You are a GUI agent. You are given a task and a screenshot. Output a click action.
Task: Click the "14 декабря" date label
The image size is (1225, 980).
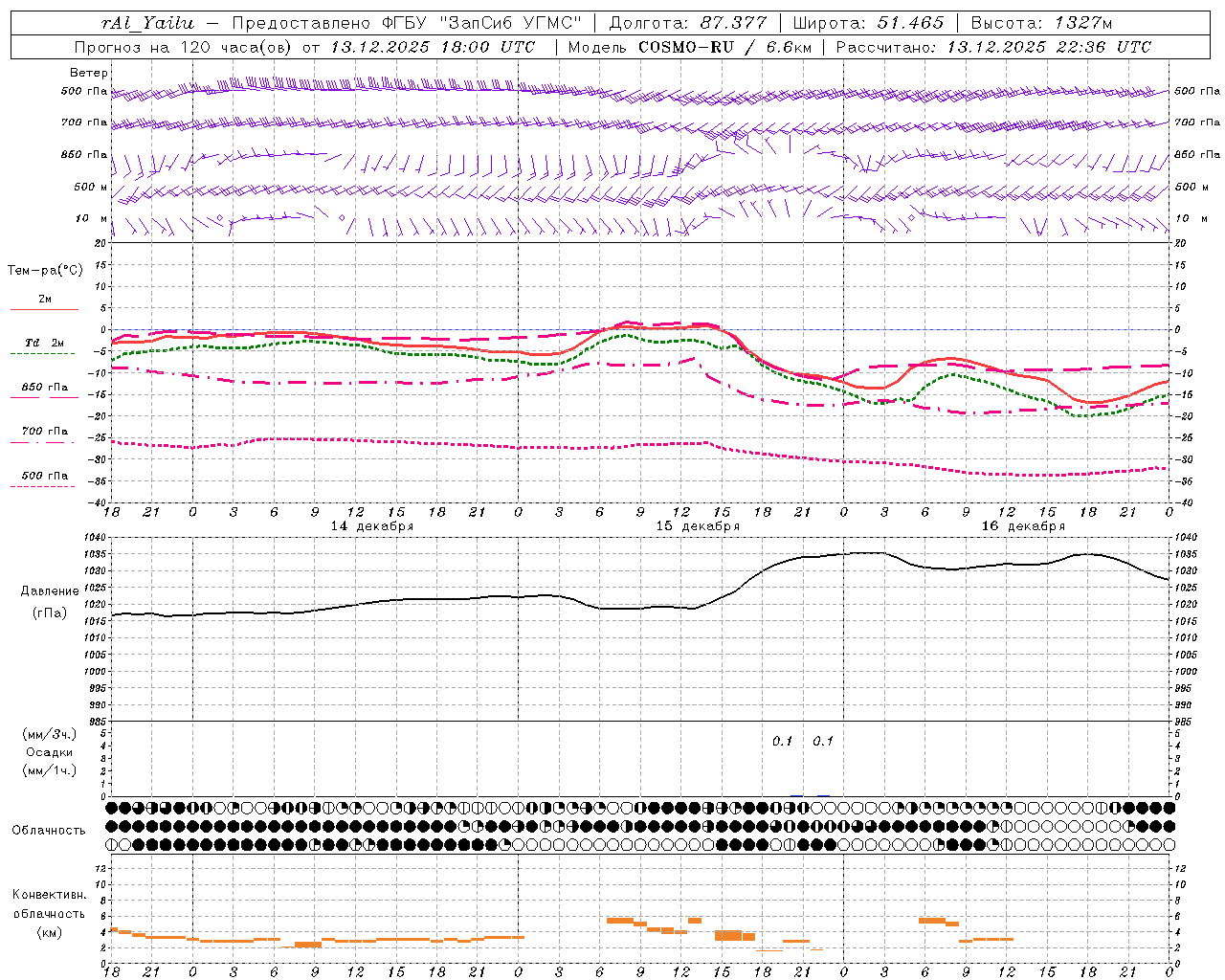pos(372,526)
